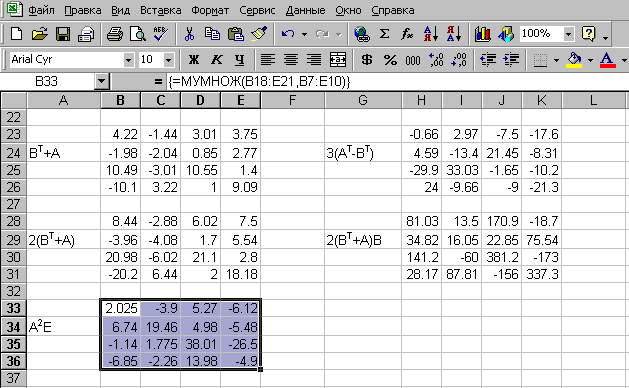This screenshot has width=629, height=388.
Task: Save the workbook with floppy icon
Action: coord(63,34)
